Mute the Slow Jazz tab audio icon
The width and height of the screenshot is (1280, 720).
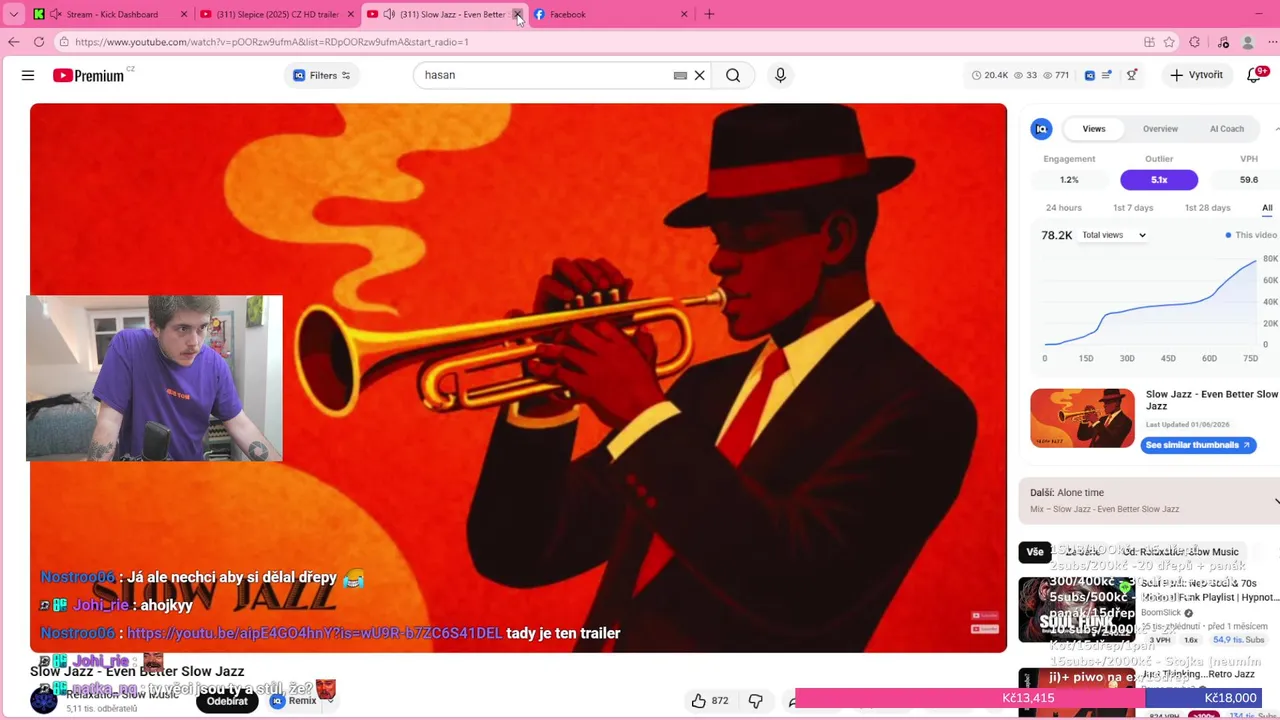[x=389, y=14]
